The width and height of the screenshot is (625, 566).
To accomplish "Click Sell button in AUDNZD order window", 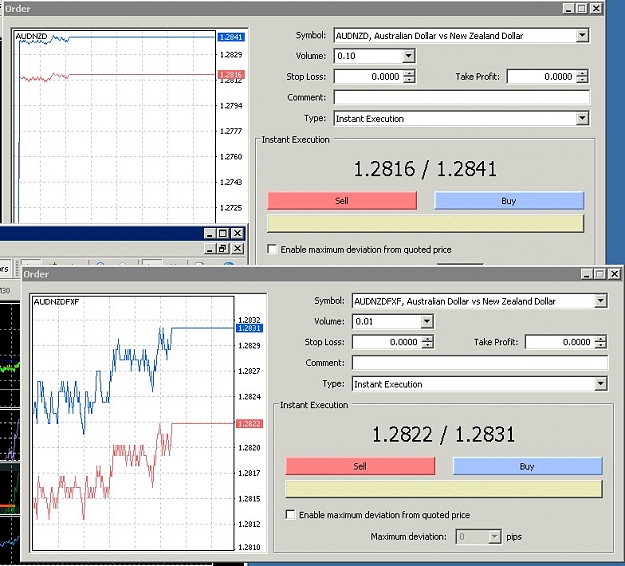I will (342, 200).
